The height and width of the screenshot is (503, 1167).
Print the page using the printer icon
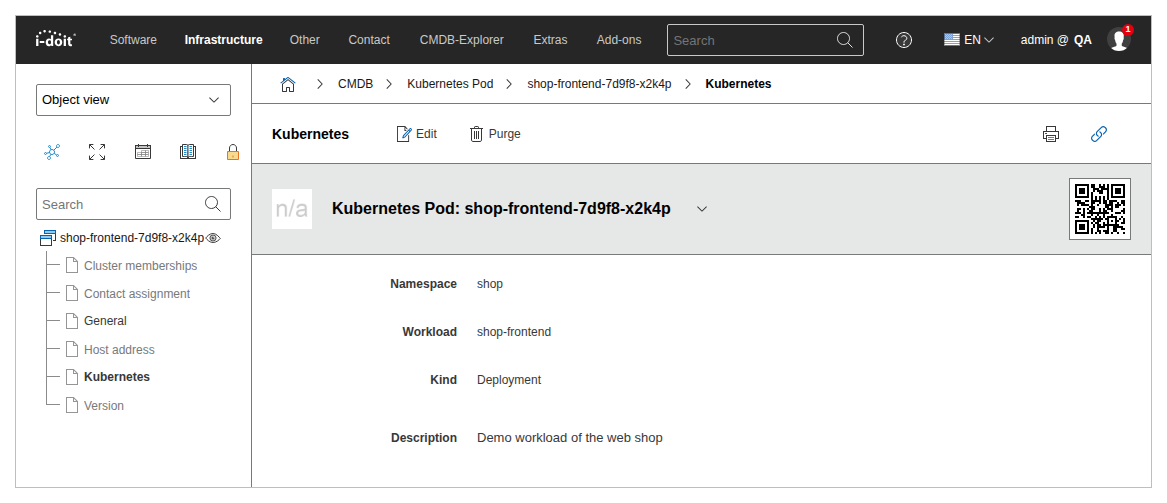(1051, 134)
